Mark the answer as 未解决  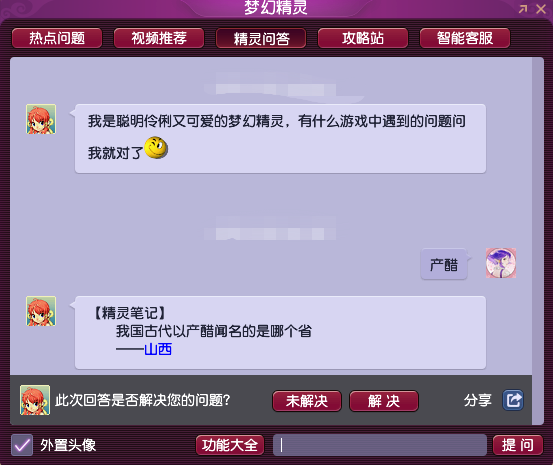(x=307, y=401)
